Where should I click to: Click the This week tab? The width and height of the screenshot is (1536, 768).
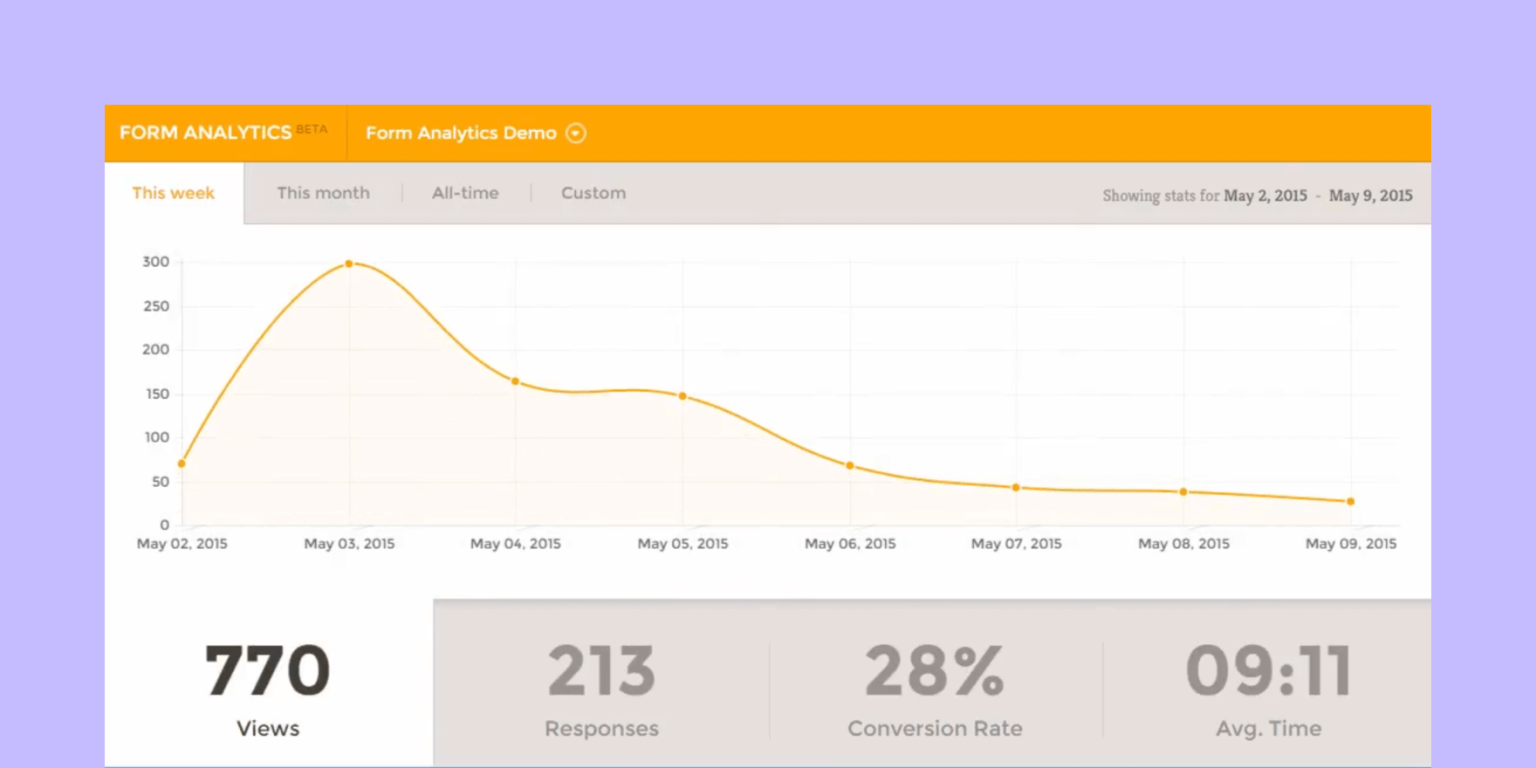173,193
